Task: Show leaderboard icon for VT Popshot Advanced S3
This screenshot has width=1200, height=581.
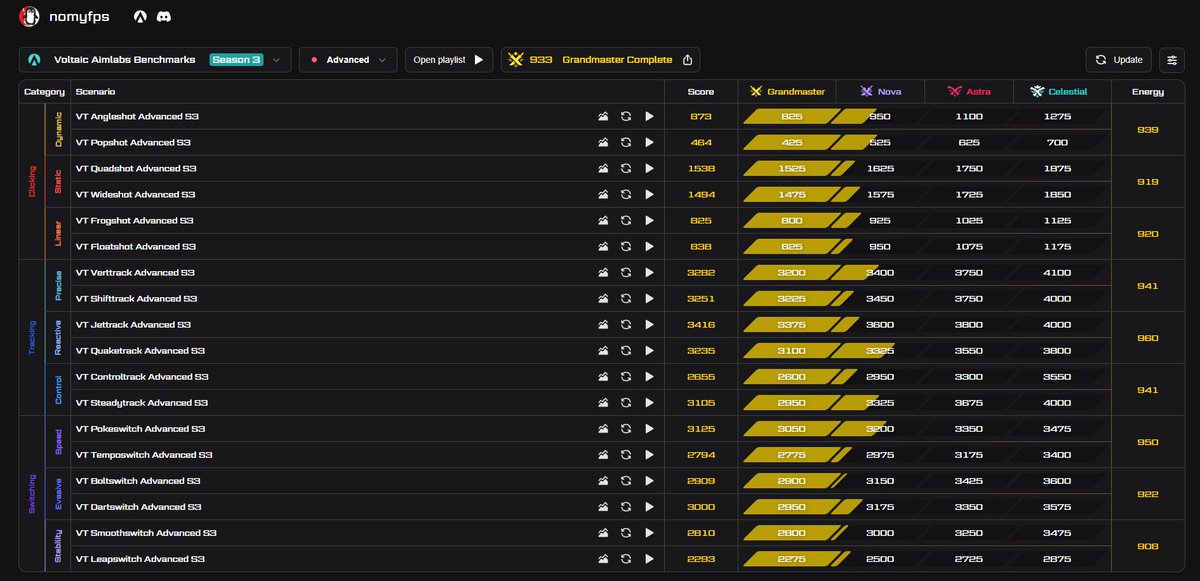Action: tap(603, 142)
